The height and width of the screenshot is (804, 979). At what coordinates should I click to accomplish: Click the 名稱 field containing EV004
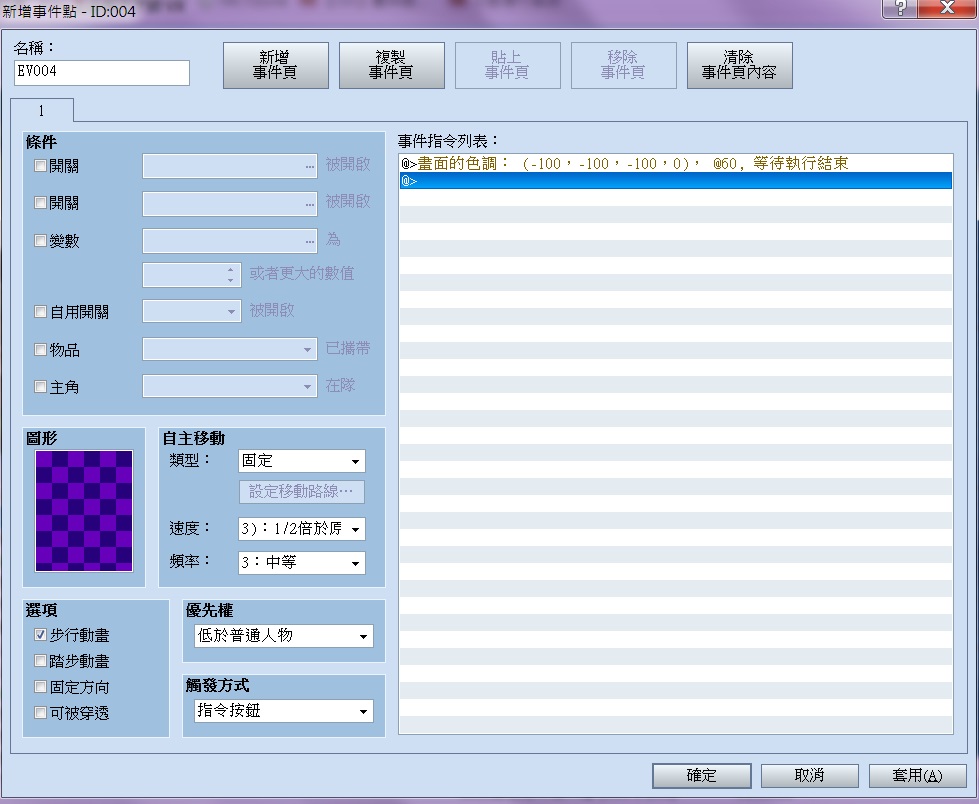[x=102, y=72]
